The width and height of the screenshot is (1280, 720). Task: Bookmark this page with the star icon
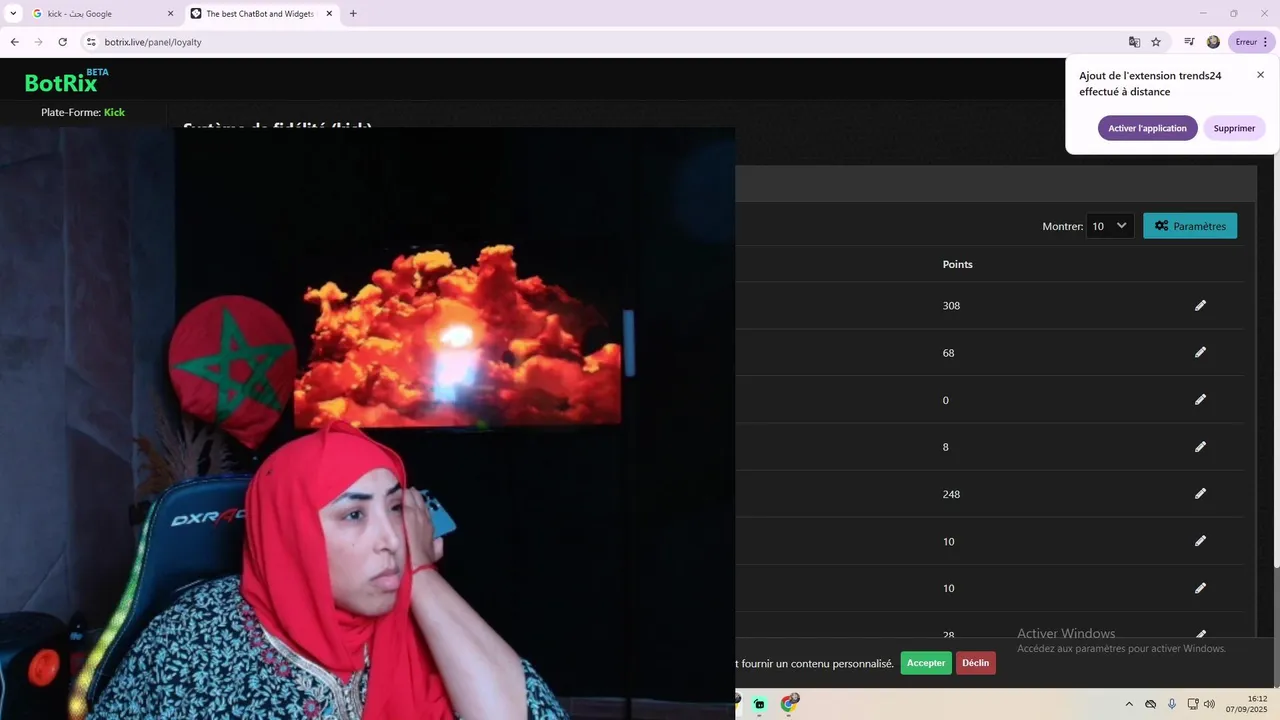(1156, 42)
